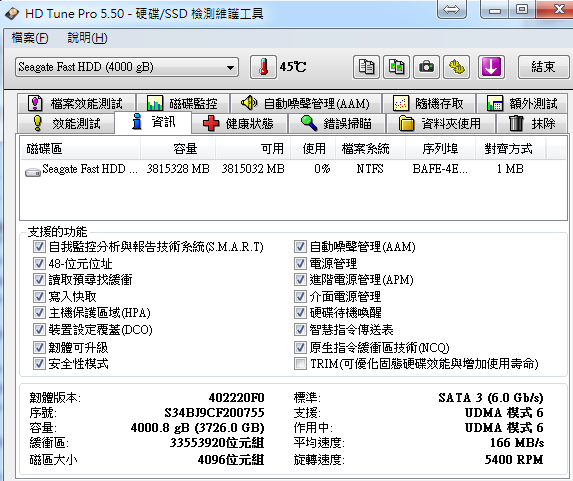
Task: Open the 錯誤掃瞄 magnifier tab
Action: (x=337, y=124)
